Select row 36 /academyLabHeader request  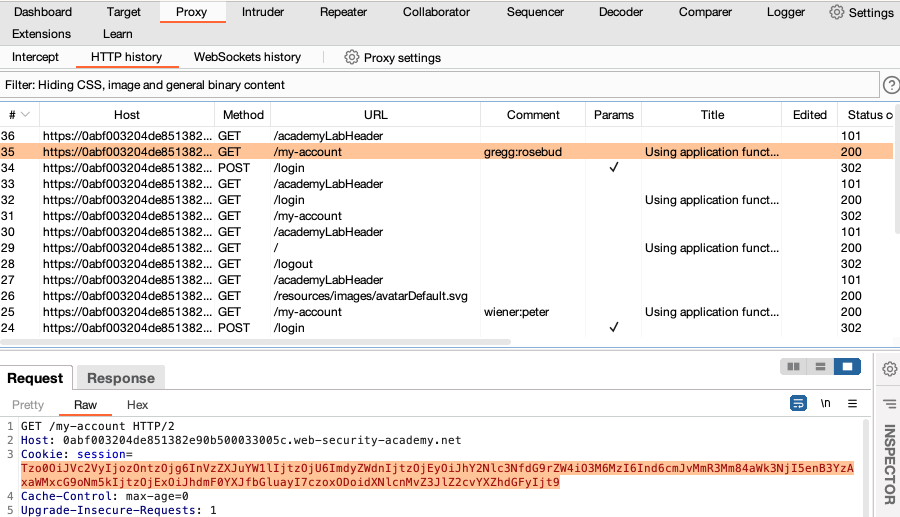(447, 135)
